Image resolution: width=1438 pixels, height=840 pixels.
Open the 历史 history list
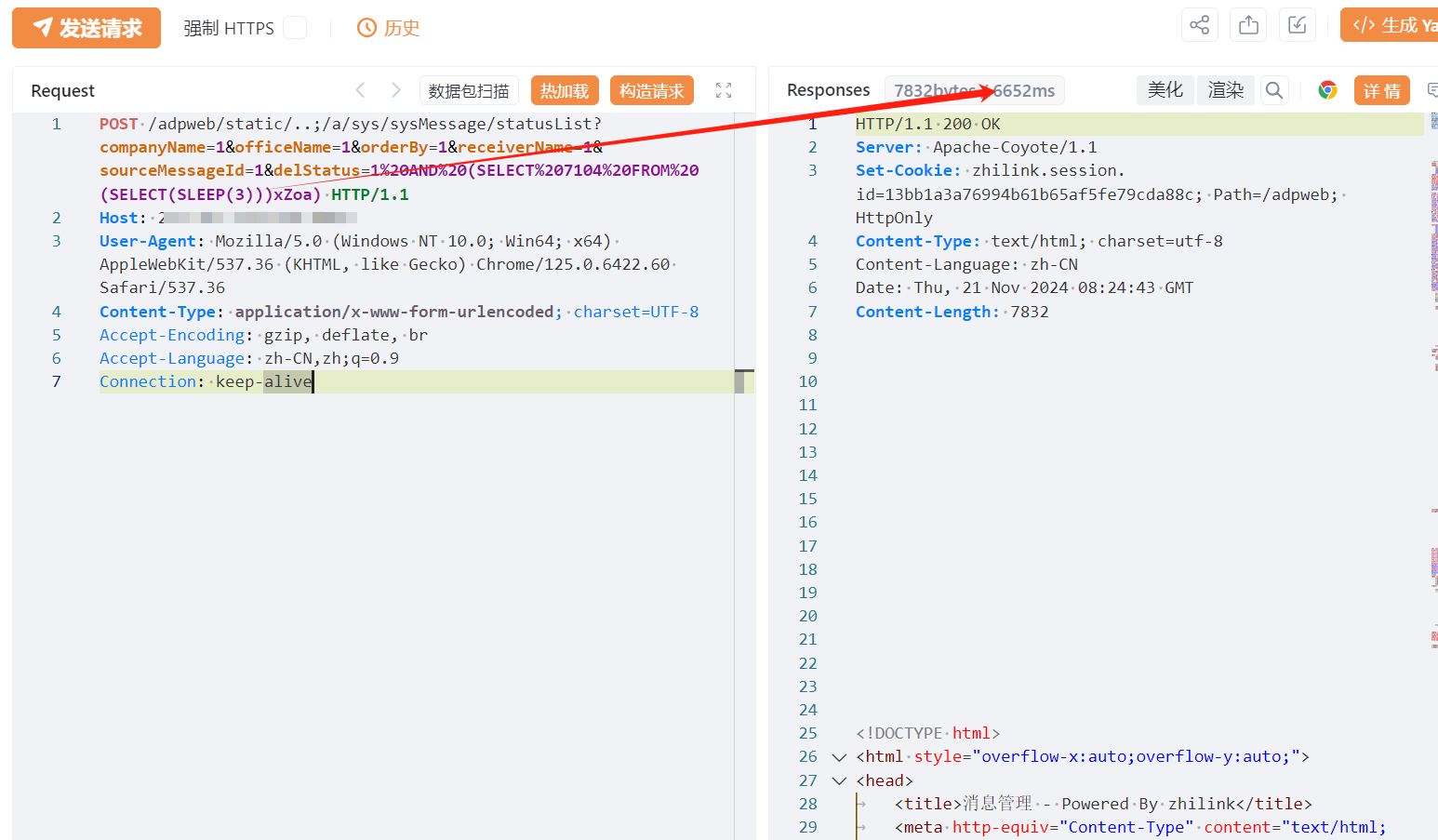(x=389, y=28)
